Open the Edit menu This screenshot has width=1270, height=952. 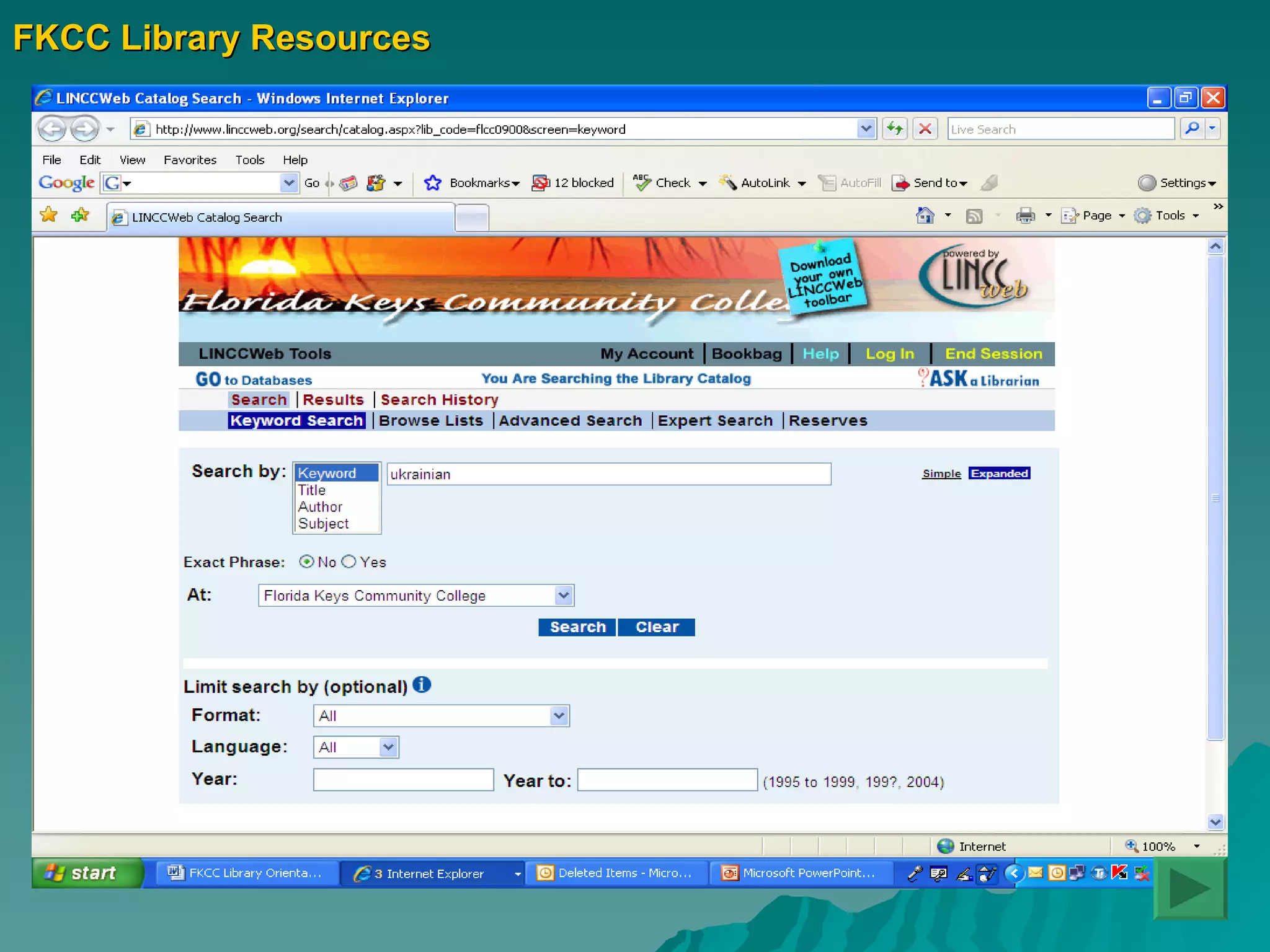[90, 160]
